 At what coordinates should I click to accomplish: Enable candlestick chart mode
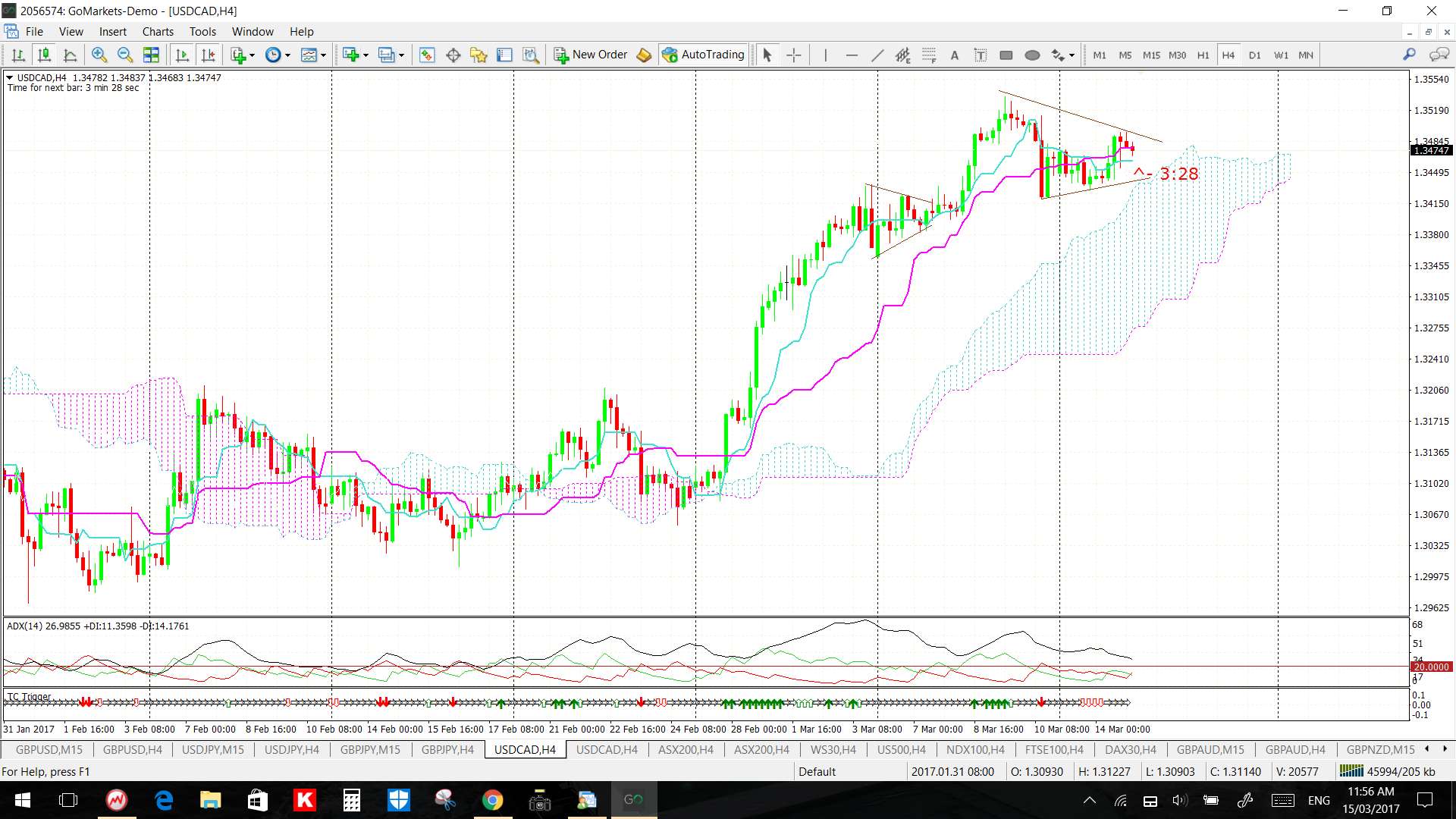[44, 55]
